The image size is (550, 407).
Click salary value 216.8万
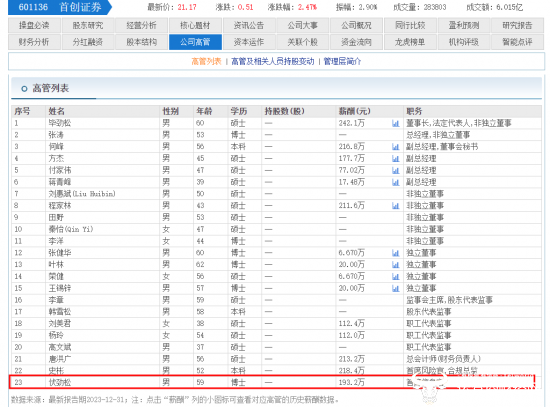click(351, 147)
